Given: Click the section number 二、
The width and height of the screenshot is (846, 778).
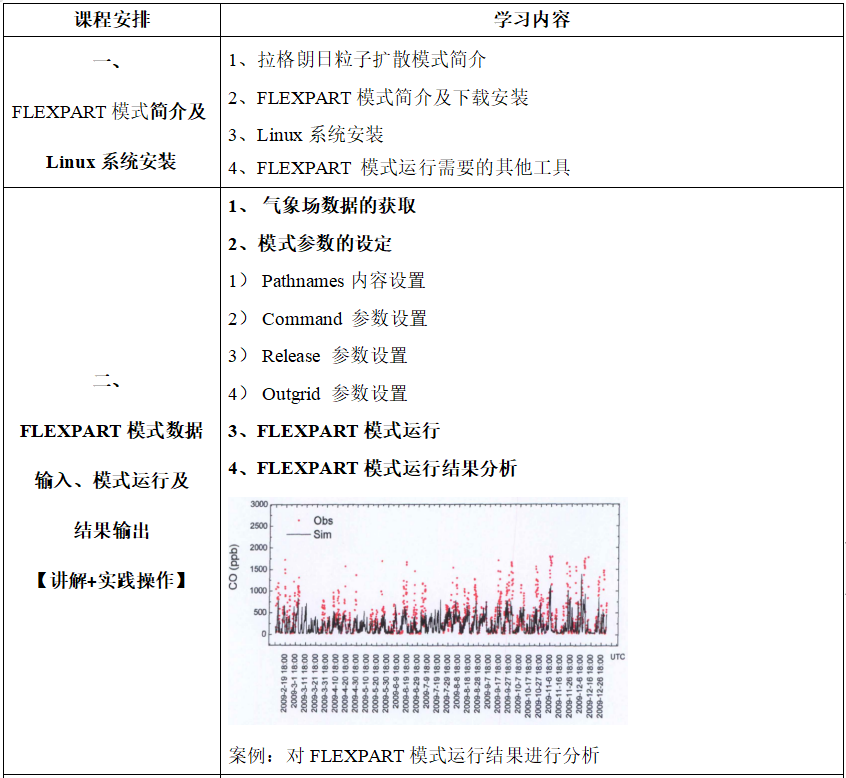Looking at the screenshot, I should [x=107, y=381].
